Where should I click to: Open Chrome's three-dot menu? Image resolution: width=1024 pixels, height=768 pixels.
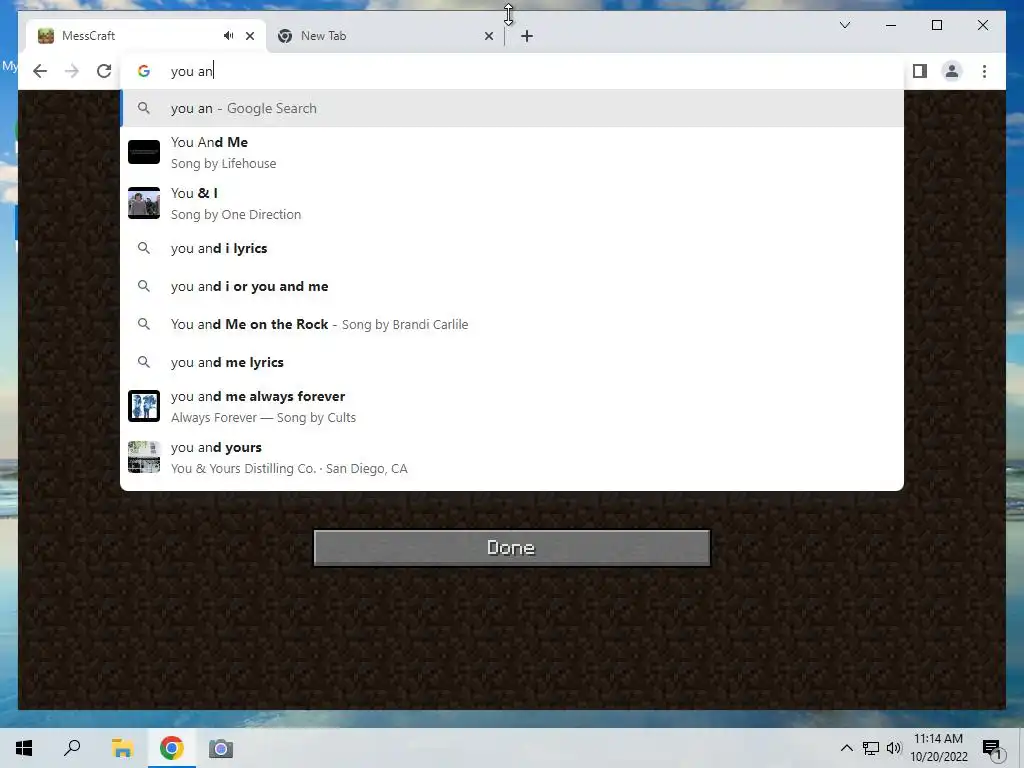[984, 71]
